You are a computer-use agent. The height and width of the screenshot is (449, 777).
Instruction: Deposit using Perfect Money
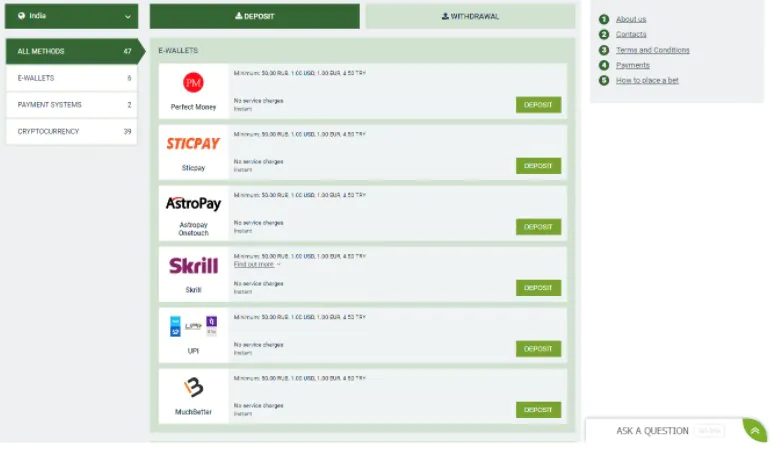(x=538, y=105)
